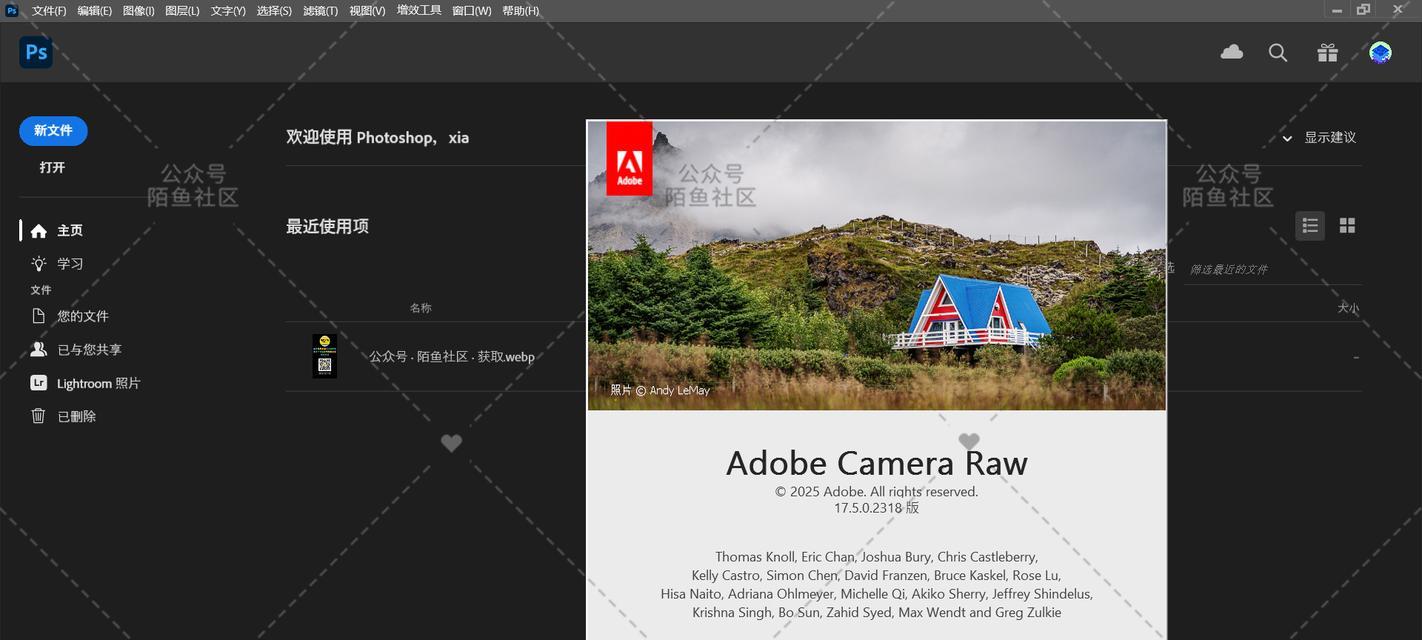Open the 增效工具 menu
The width and height of the screenshot is (1422, 640).
(x=419, y=11)
